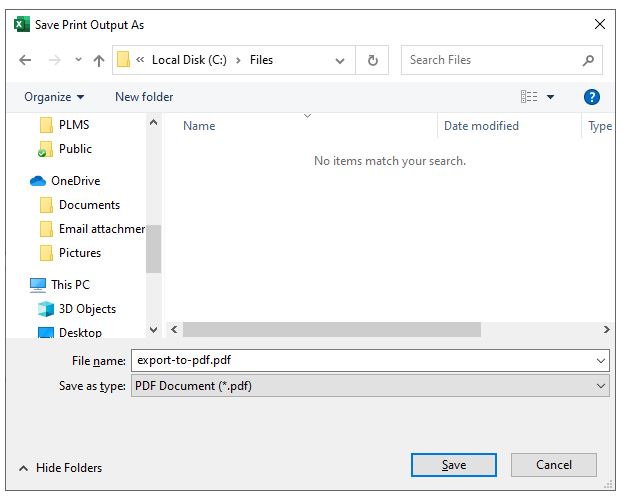
Task: Select the OneDrive cloud icon in sidebar
Action: 38,181
